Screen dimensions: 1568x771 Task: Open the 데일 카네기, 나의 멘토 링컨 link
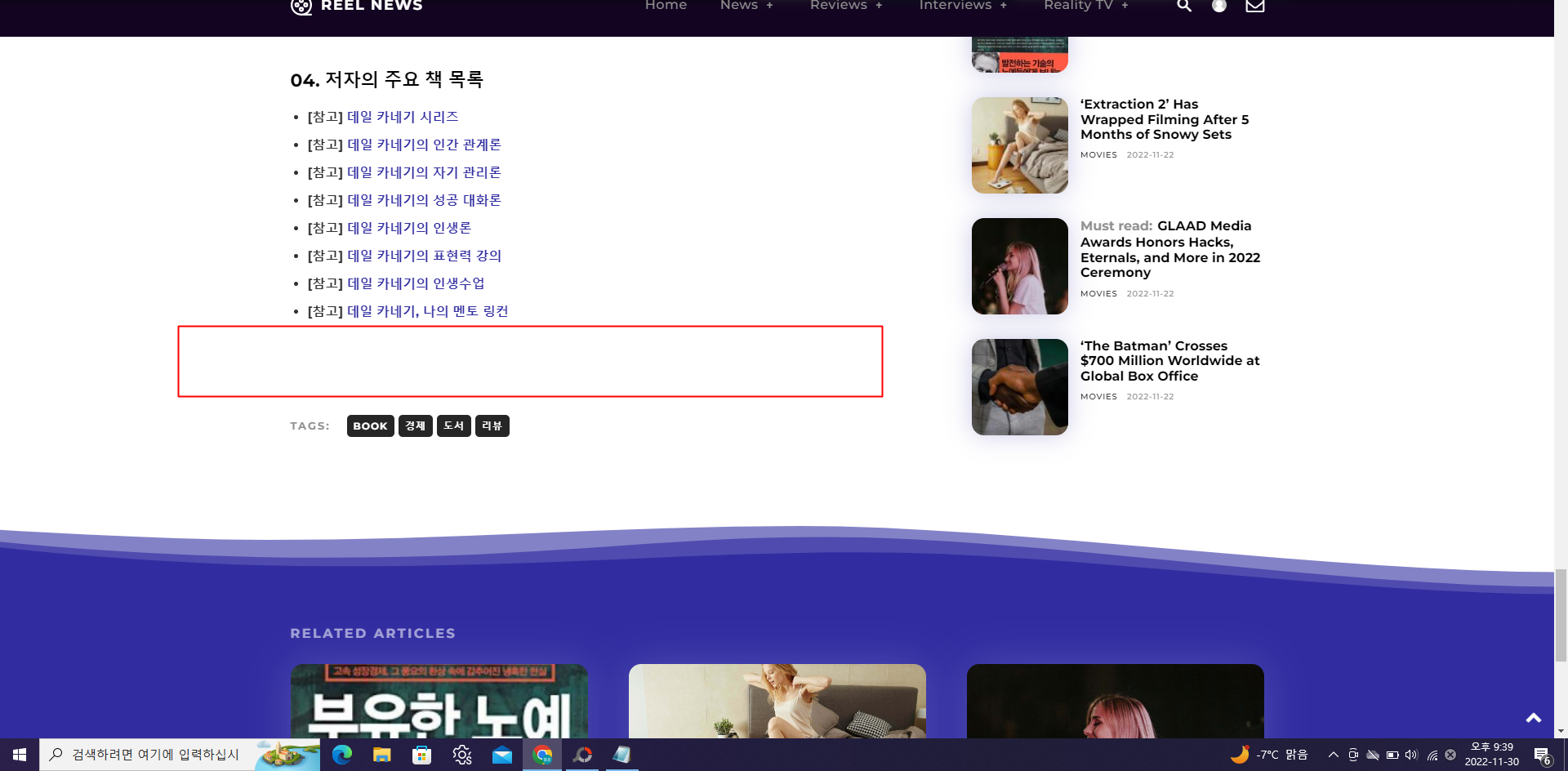pos(428,311)
